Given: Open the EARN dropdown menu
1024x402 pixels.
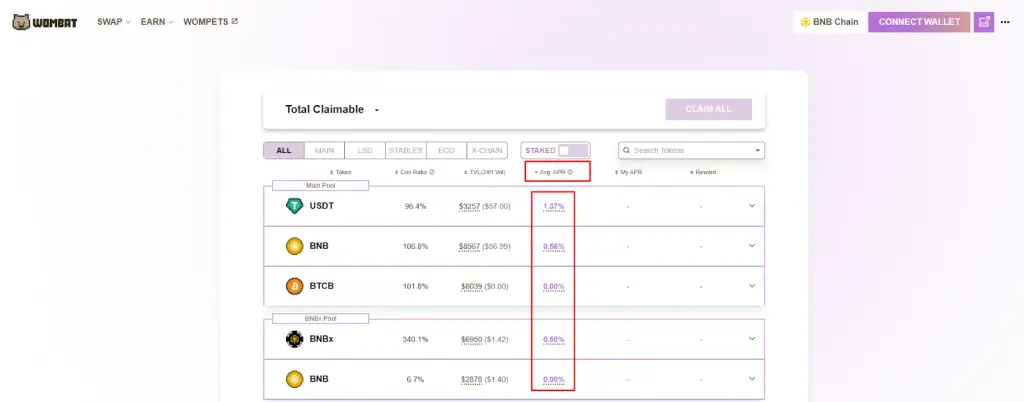Looking at the screenshot, I should (157, 22).
